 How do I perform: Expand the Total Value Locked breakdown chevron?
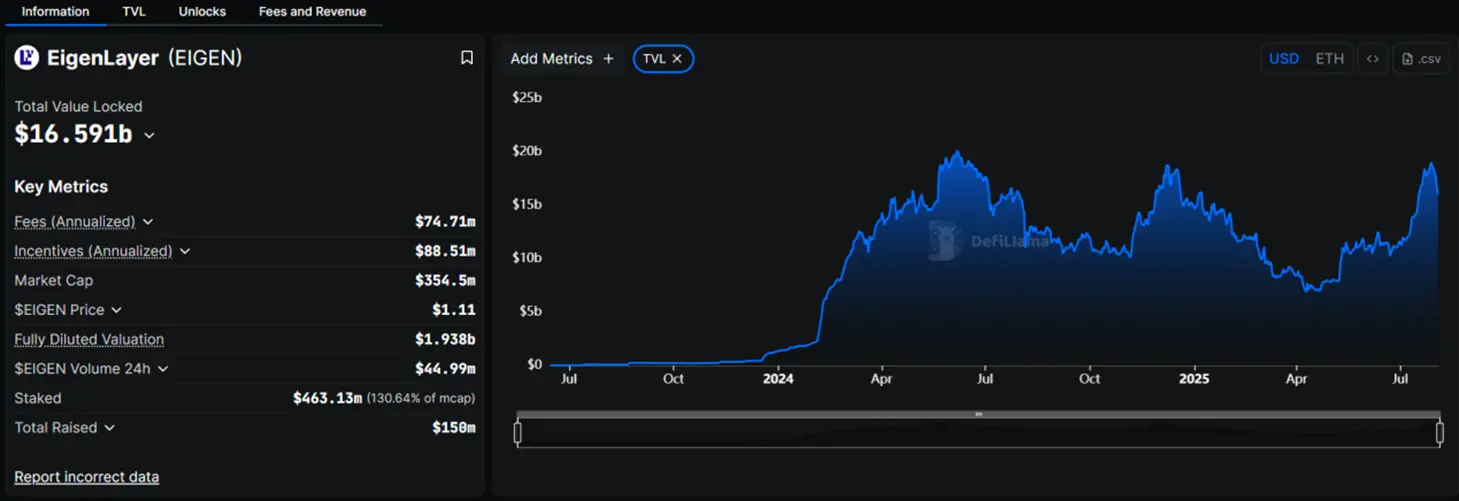click(150, 135)
